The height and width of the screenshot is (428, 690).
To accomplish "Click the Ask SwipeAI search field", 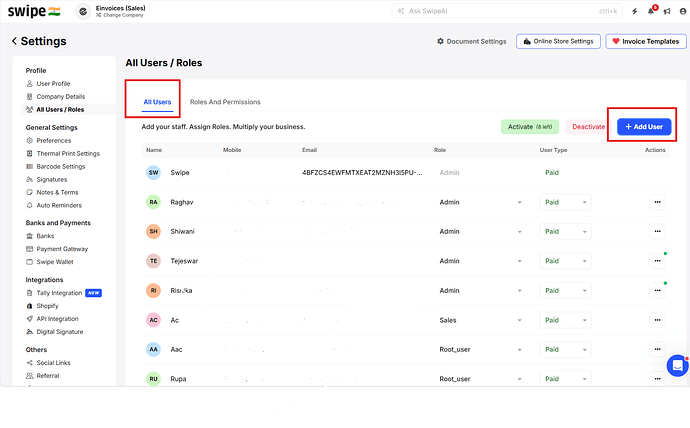I will 507,11.
